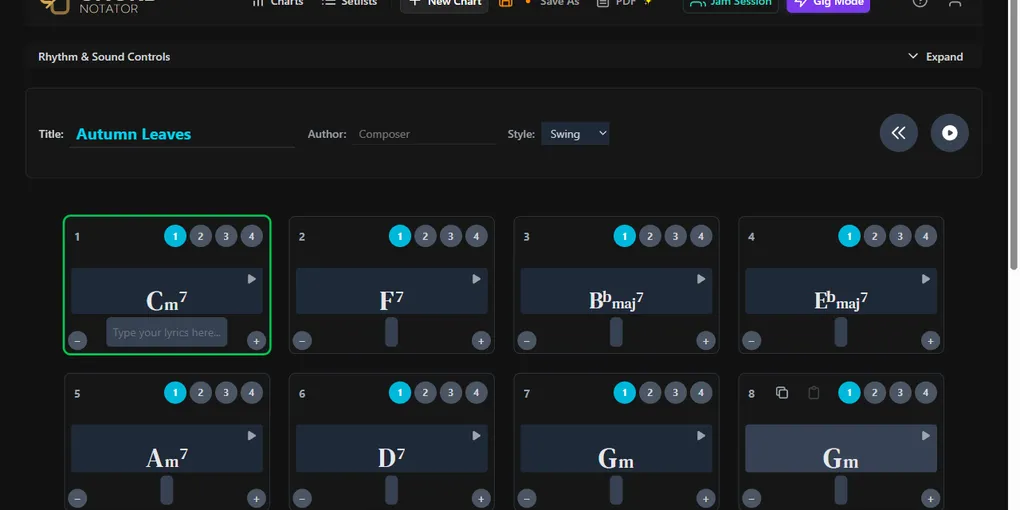Click the paste clipboard icon in measure 8

tap(813, 393)
